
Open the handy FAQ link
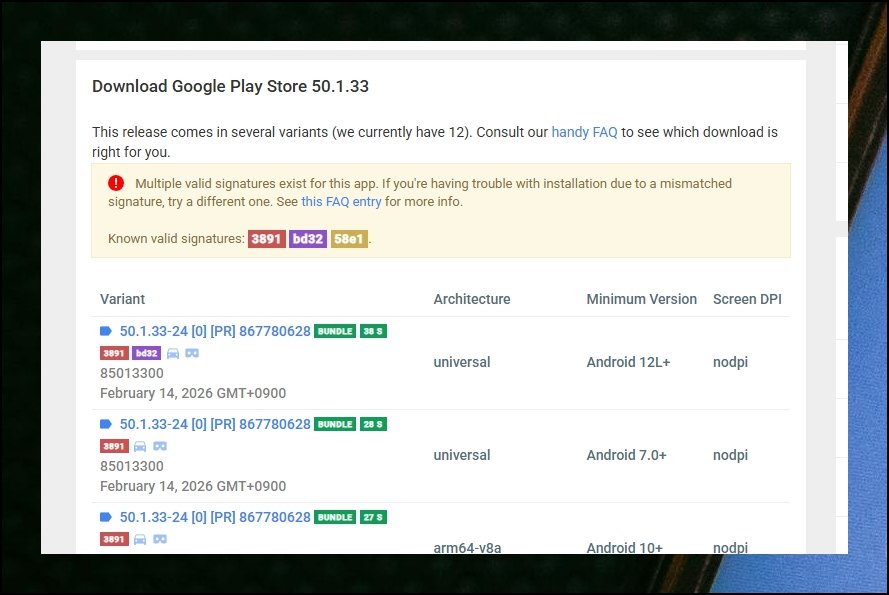[x=584, y=132]
